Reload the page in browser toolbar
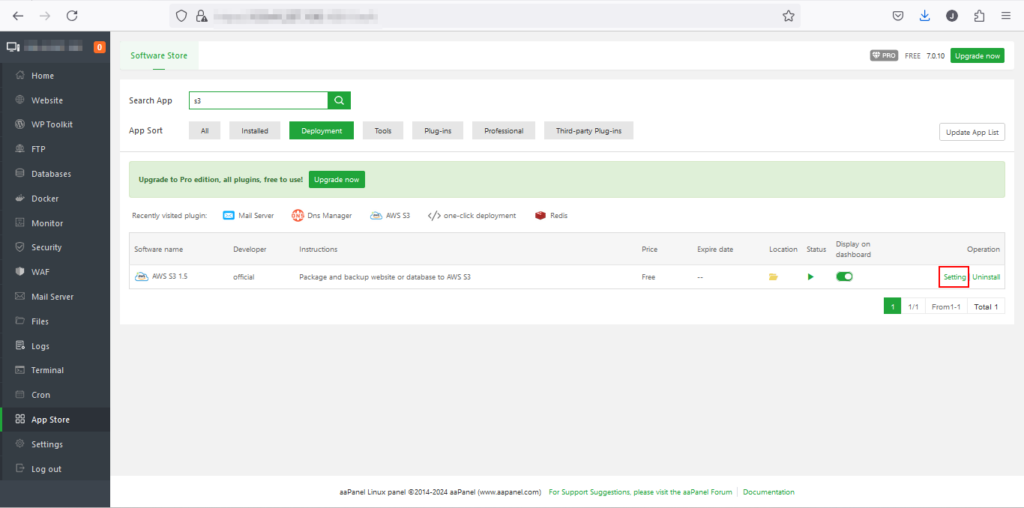 point(72,16)
